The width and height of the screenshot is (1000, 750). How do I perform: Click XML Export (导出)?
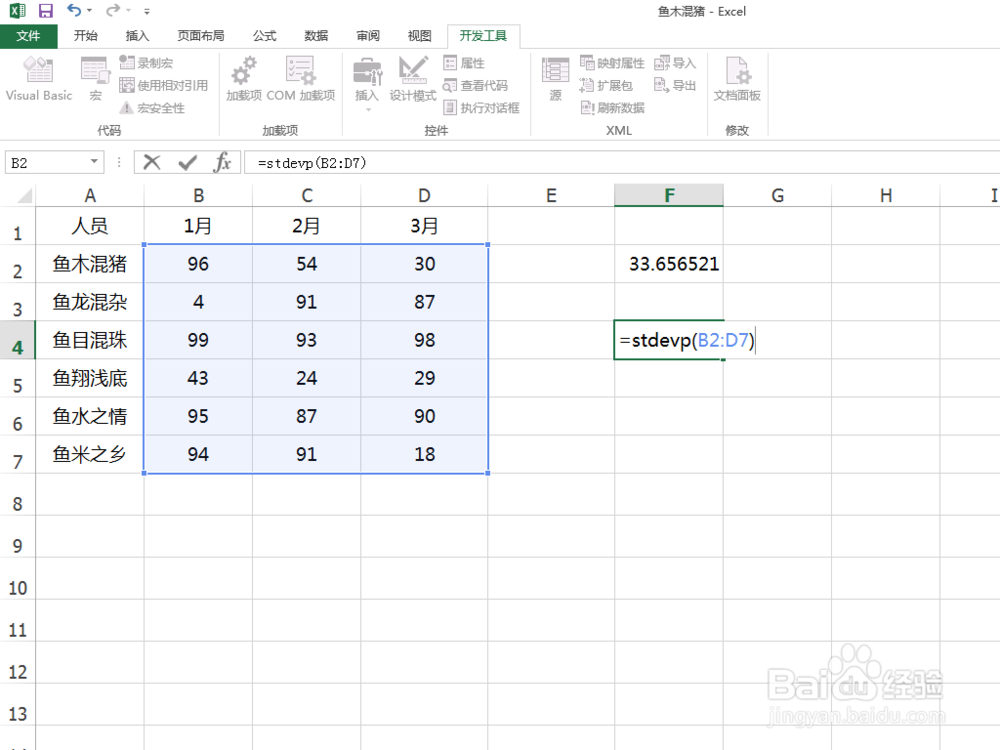675,85
